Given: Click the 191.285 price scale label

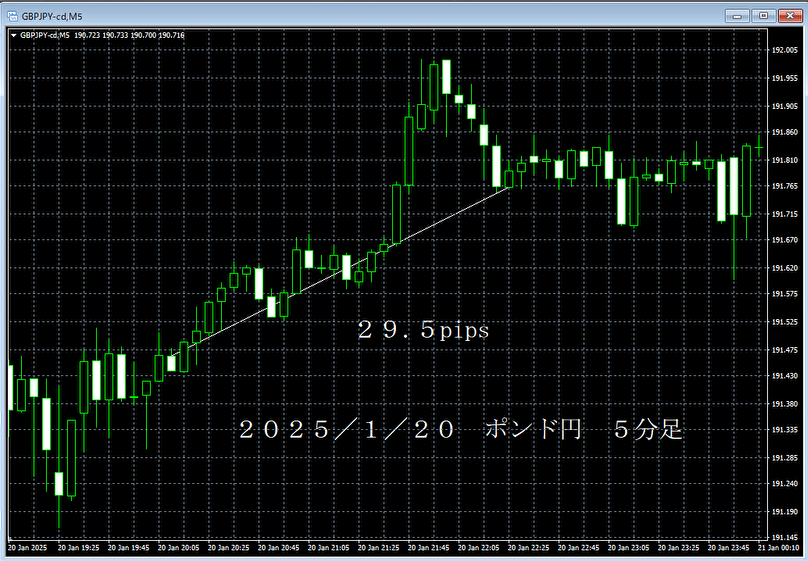Looking at the screenshot, I should point(784,457).
